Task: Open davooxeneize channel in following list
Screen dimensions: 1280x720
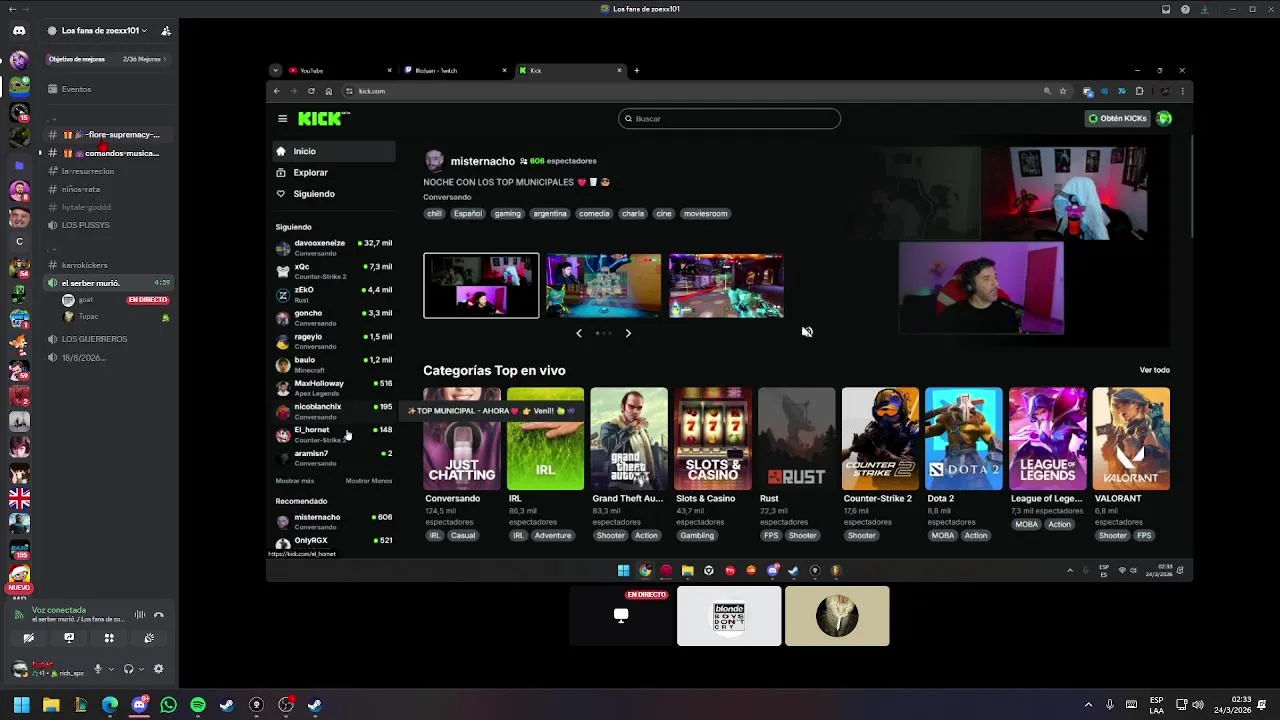Action: (x=334, y=248)
